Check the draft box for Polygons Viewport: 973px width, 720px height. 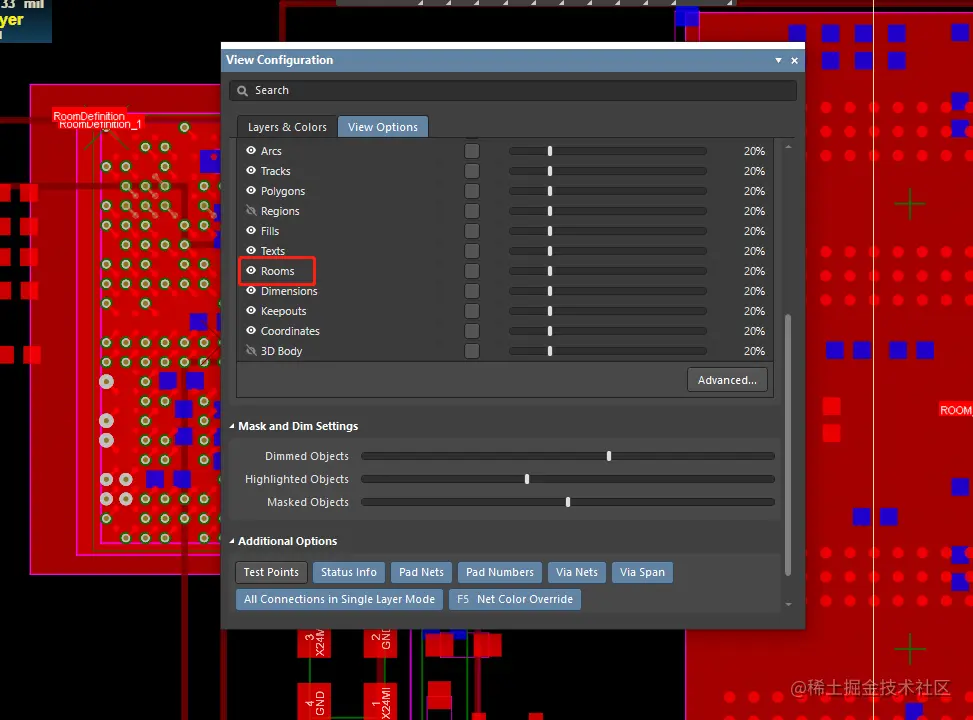pos(472,191)
